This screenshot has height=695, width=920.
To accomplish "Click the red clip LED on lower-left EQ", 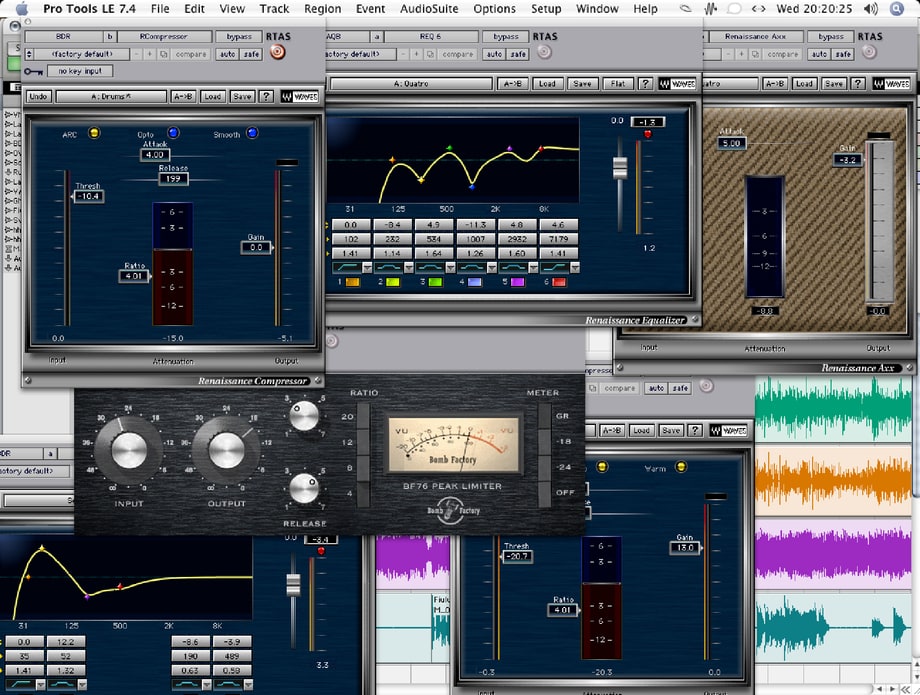I will pos(321,551).
